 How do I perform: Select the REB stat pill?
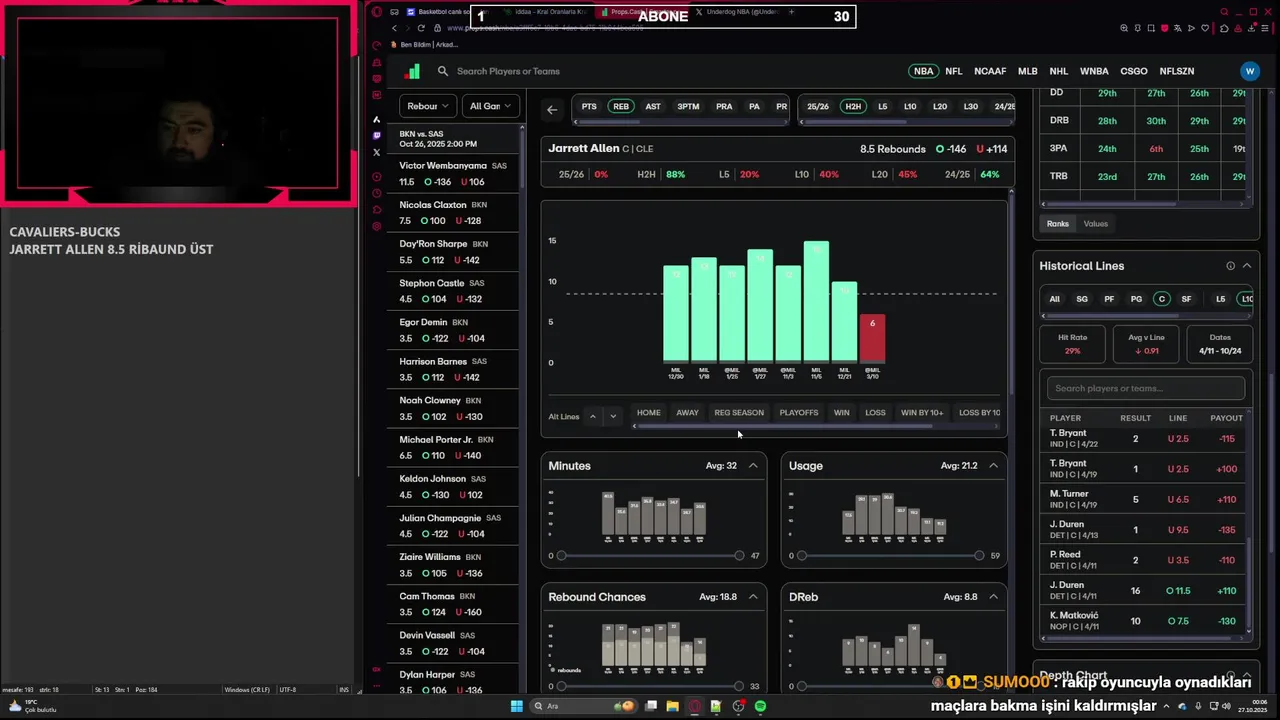tap(621, 106)
